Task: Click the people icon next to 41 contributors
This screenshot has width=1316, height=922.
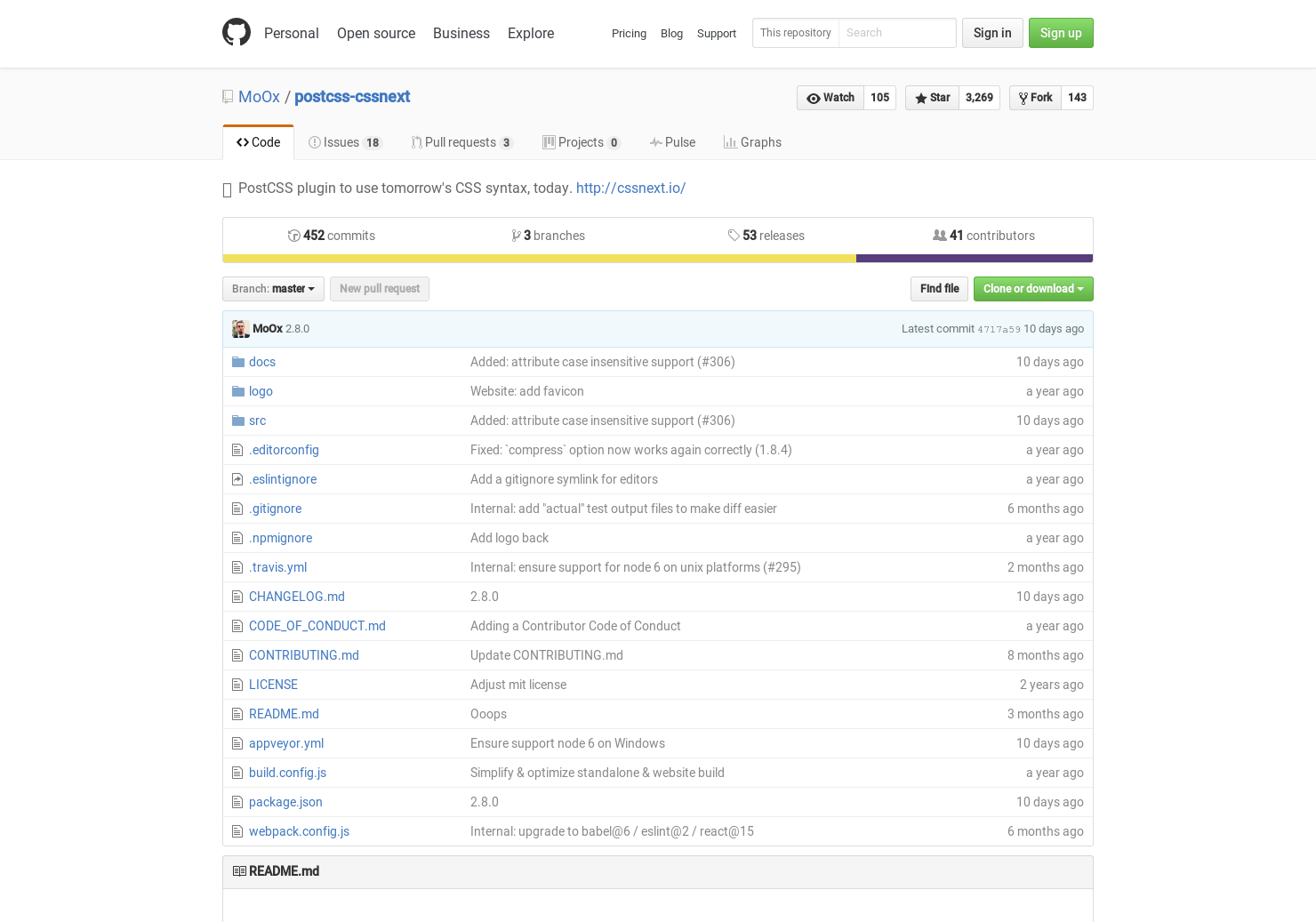Action: [939, 236]
